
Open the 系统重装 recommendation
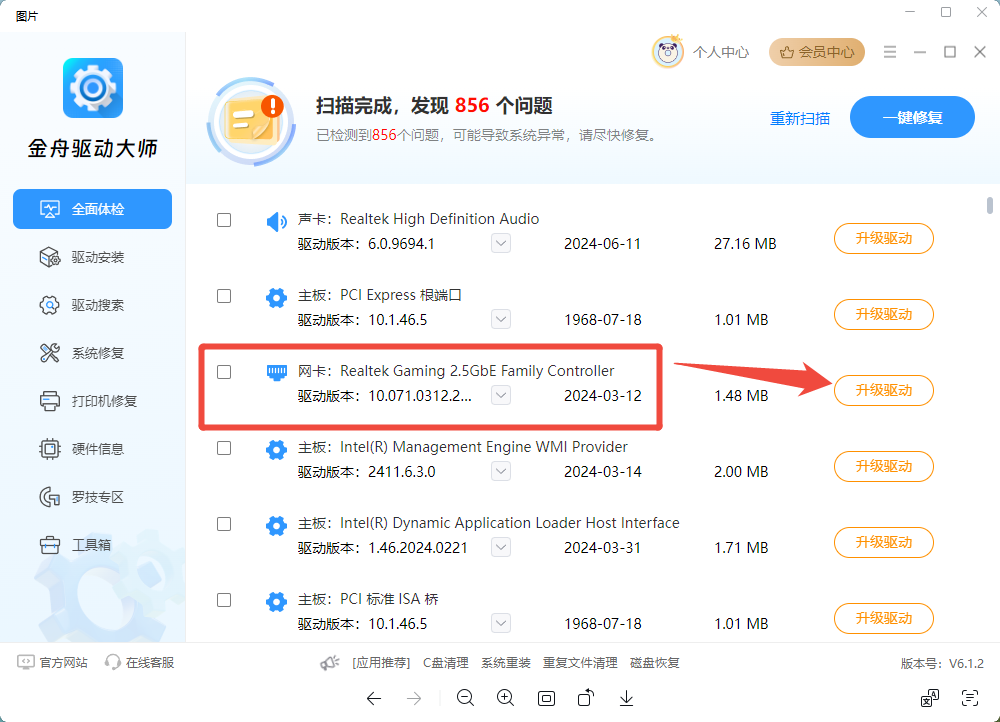coord(506,663)
